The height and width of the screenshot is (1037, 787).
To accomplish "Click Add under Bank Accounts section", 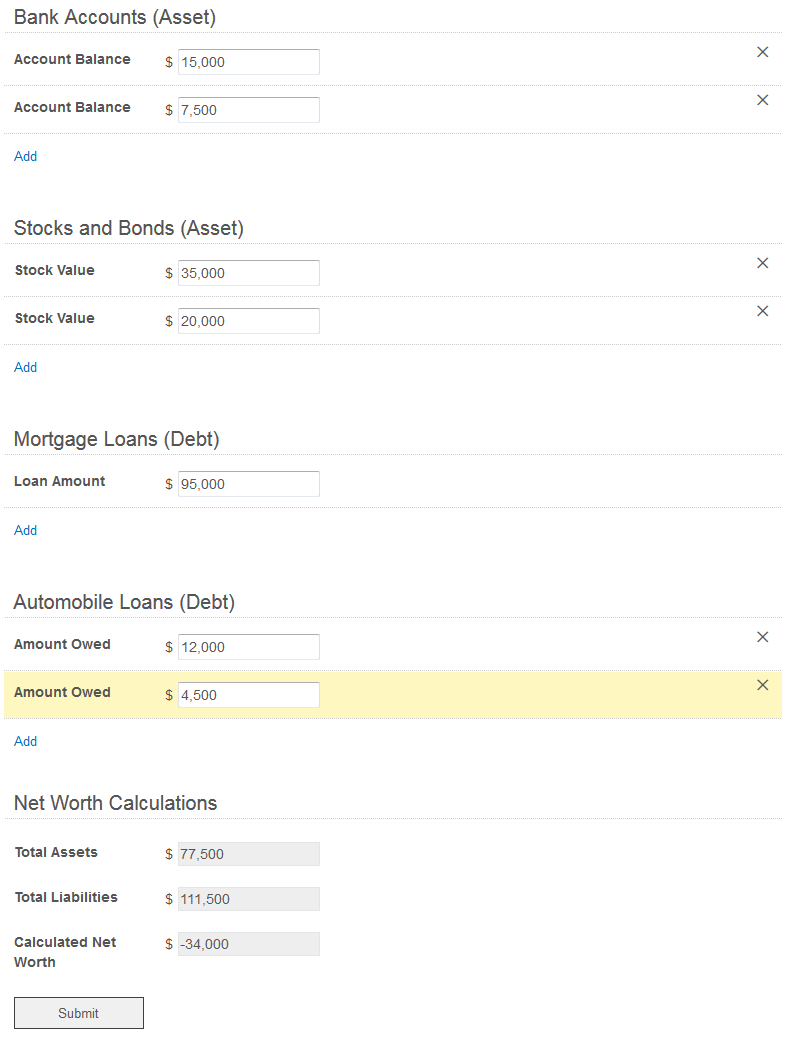I will (25, 156).
